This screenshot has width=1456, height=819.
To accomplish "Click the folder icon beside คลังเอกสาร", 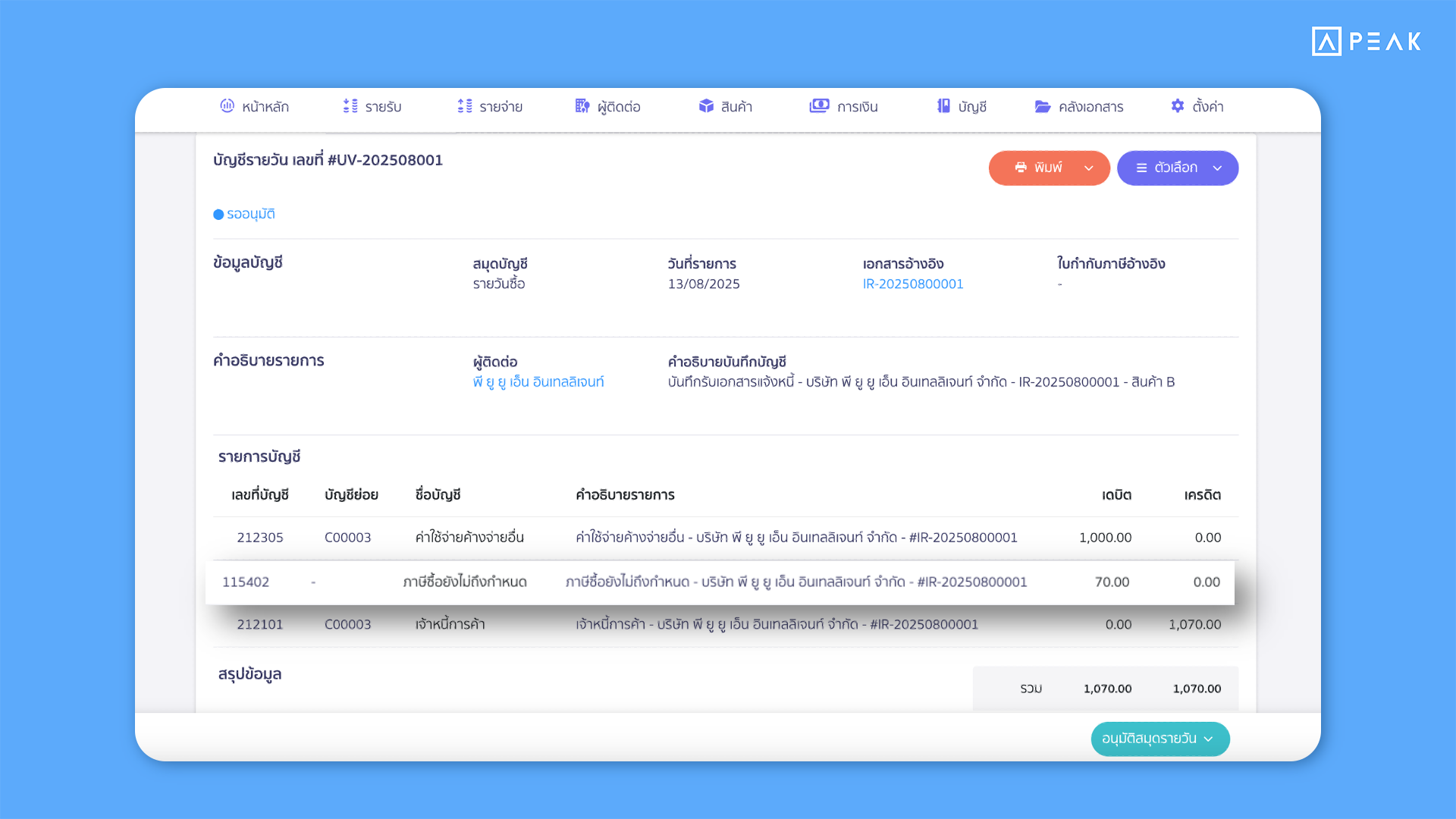I will tap(1043, 107).
